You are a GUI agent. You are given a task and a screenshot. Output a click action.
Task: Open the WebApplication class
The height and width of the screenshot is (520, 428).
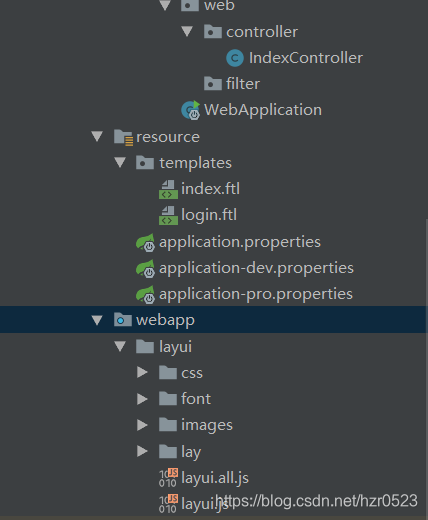click(263, 110)
